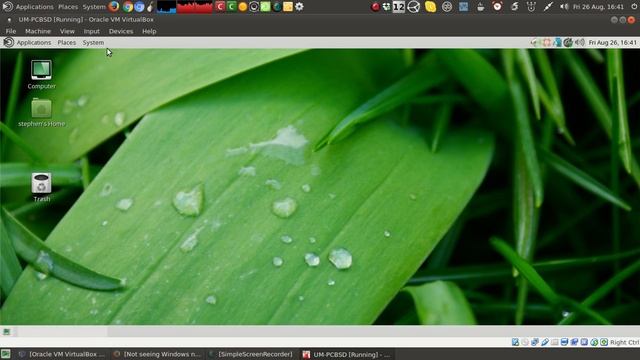Open the VirtualBox Devices menu
Image resolution: width=640 pixels, height=360 pixels.
pyautogui.click(x=121, y=31)
